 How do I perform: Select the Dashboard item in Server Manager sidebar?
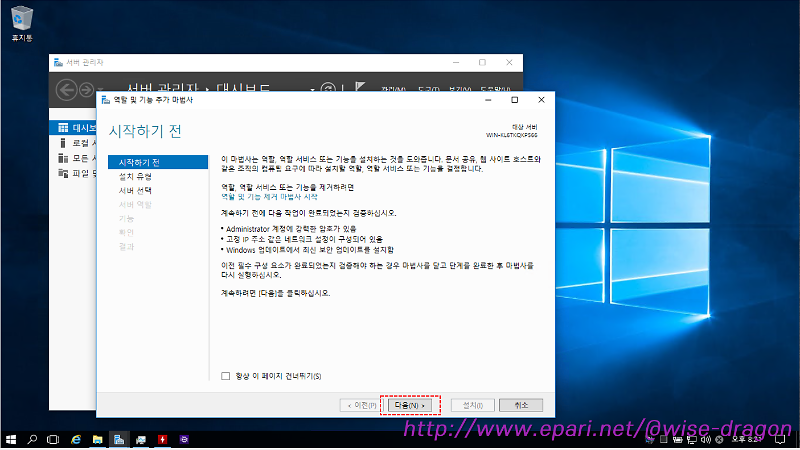point(73,128)
